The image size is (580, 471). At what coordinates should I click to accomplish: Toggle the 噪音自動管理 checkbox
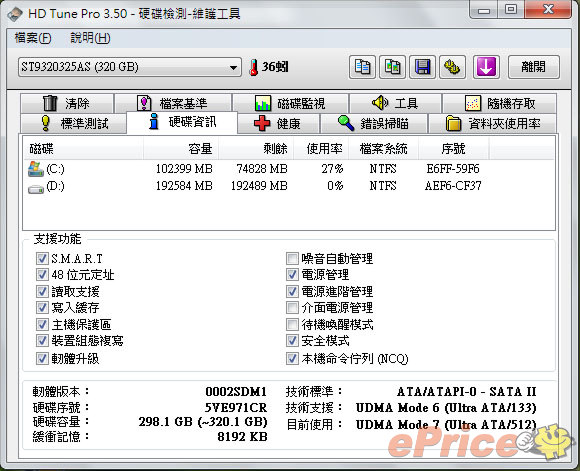[292, 258]
